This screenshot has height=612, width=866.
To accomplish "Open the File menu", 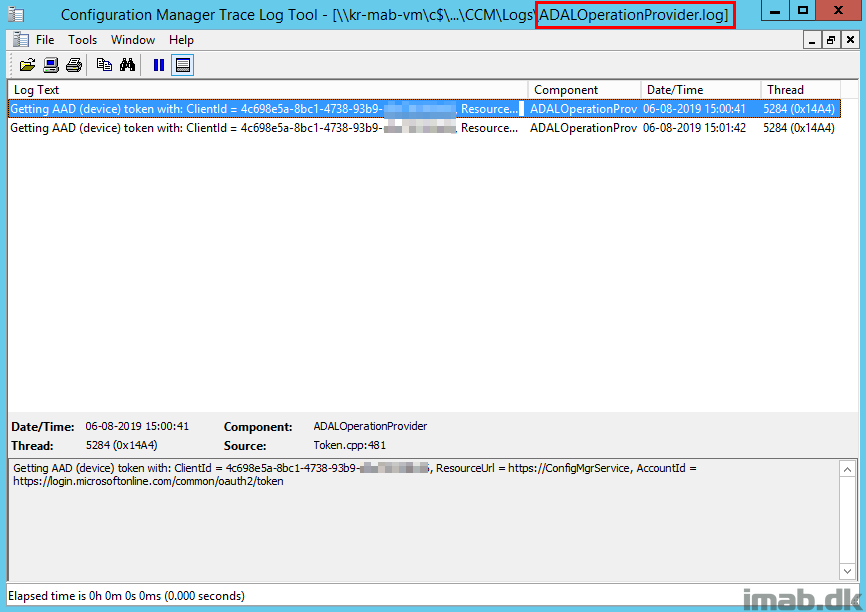I will point(45,40).
